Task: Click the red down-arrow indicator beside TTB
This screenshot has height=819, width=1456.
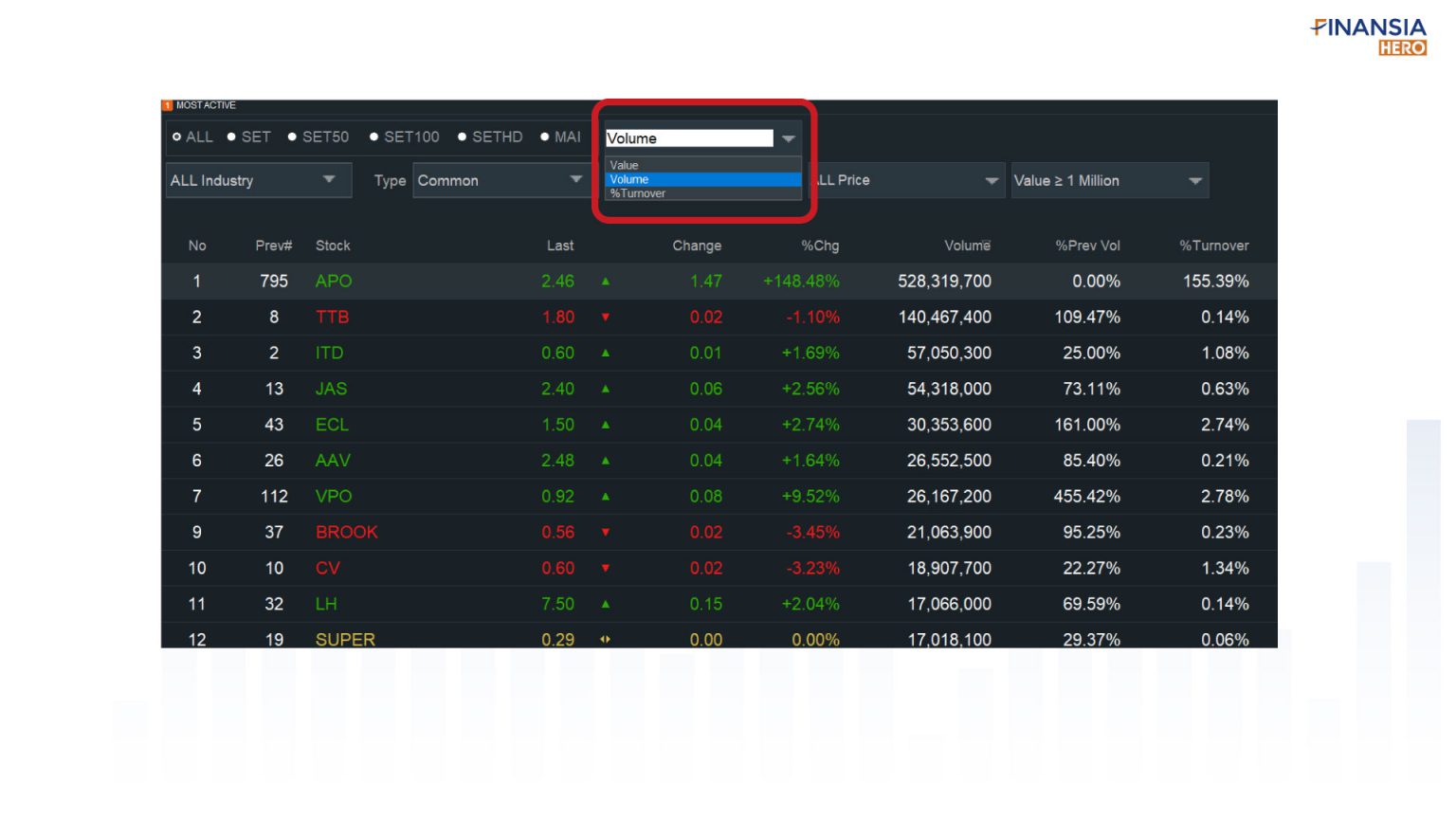Action: (604, 317)
